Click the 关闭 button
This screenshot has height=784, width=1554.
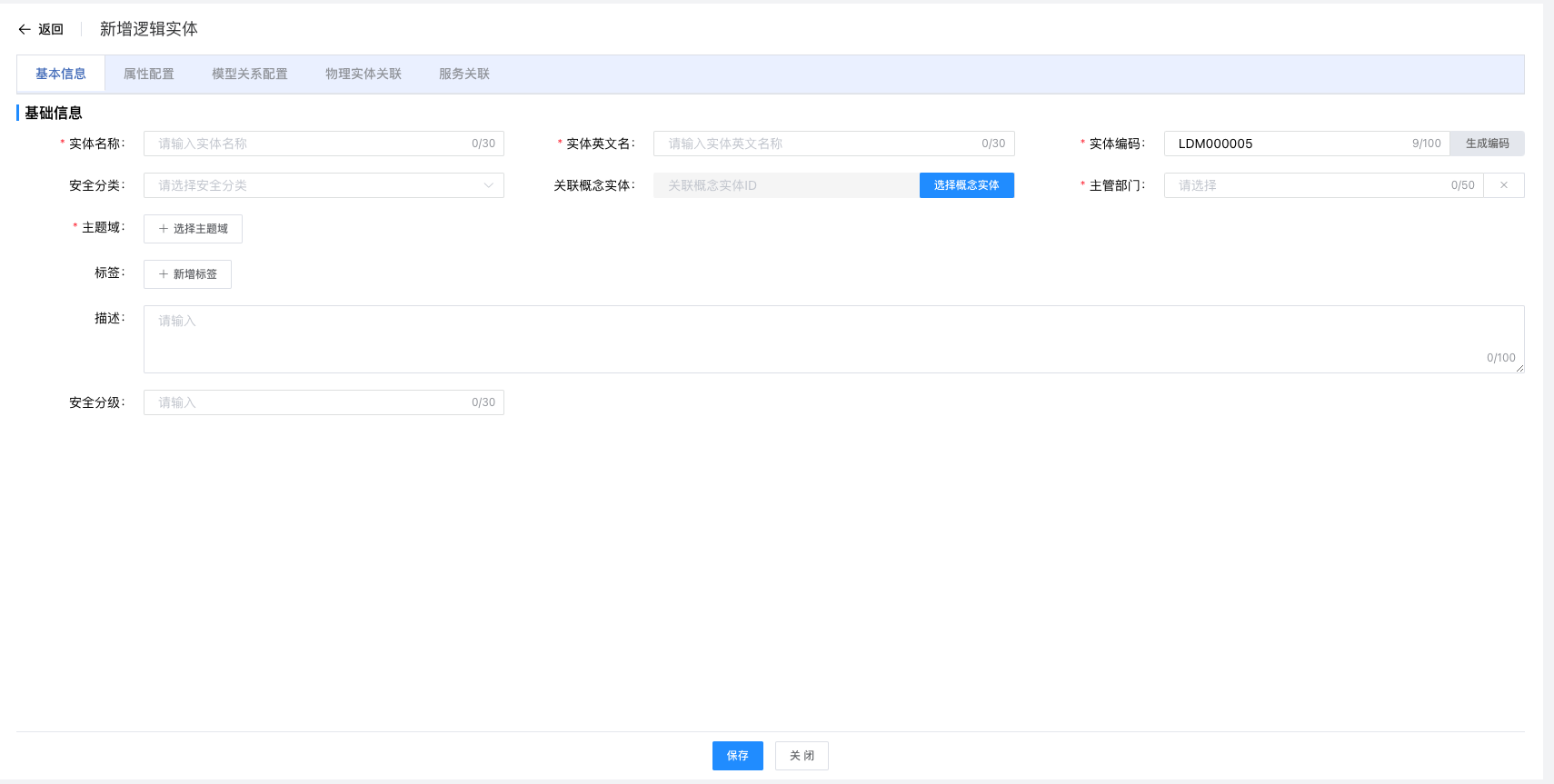pos(802,756)
